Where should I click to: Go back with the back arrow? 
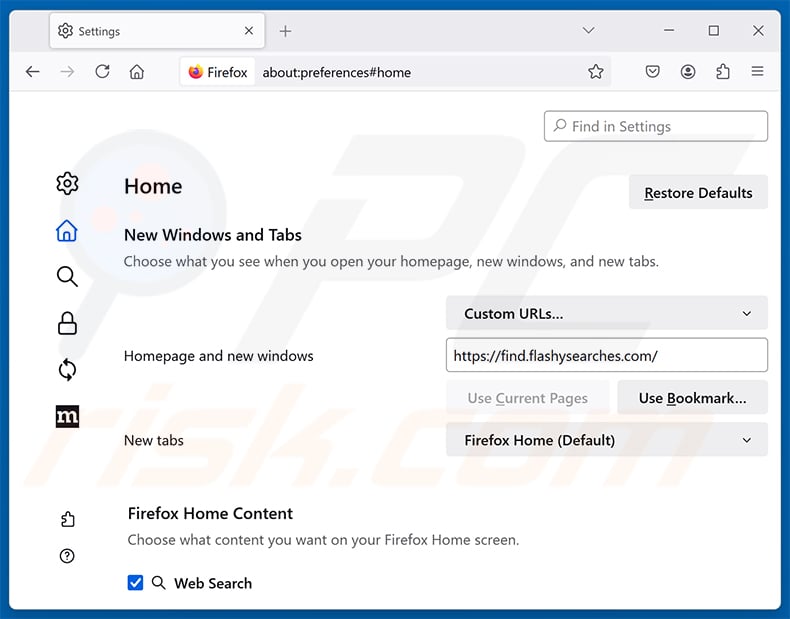click(x=33, y=72)
